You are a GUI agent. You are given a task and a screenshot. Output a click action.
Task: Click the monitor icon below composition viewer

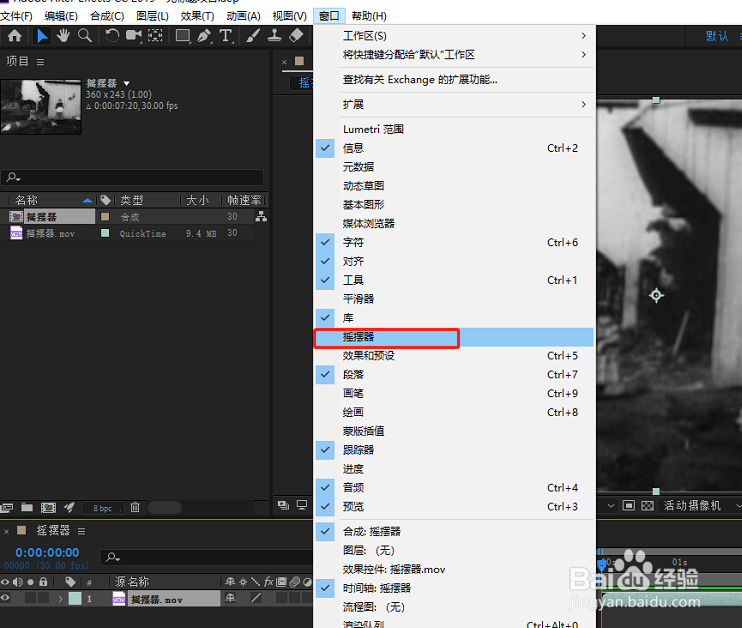(x=302, y=505)
